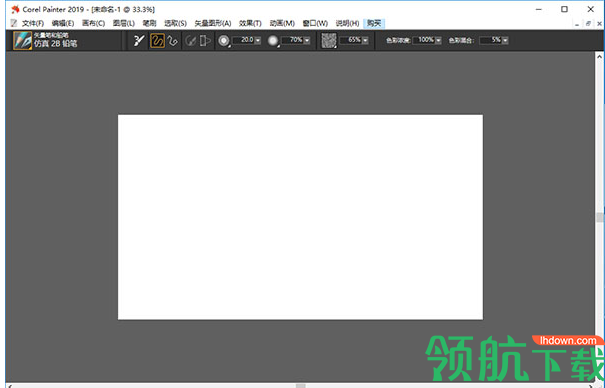The height and width of the screenshot is (388, 605).
Task: Click the 色彩浓度 100% value field
Action: pyautogui.click(x=424, y=40)
